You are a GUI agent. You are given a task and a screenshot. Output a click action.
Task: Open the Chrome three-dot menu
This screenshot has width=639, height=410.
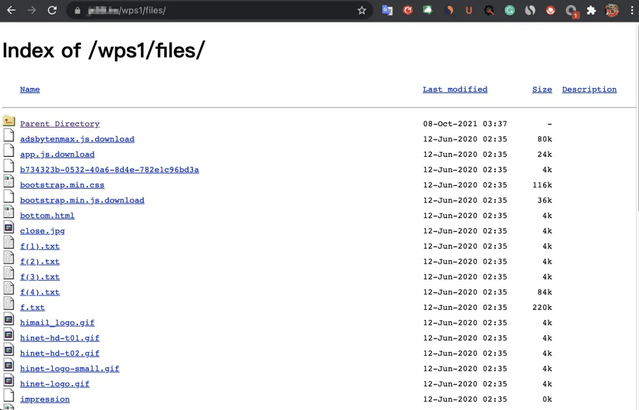coord(632,11)
